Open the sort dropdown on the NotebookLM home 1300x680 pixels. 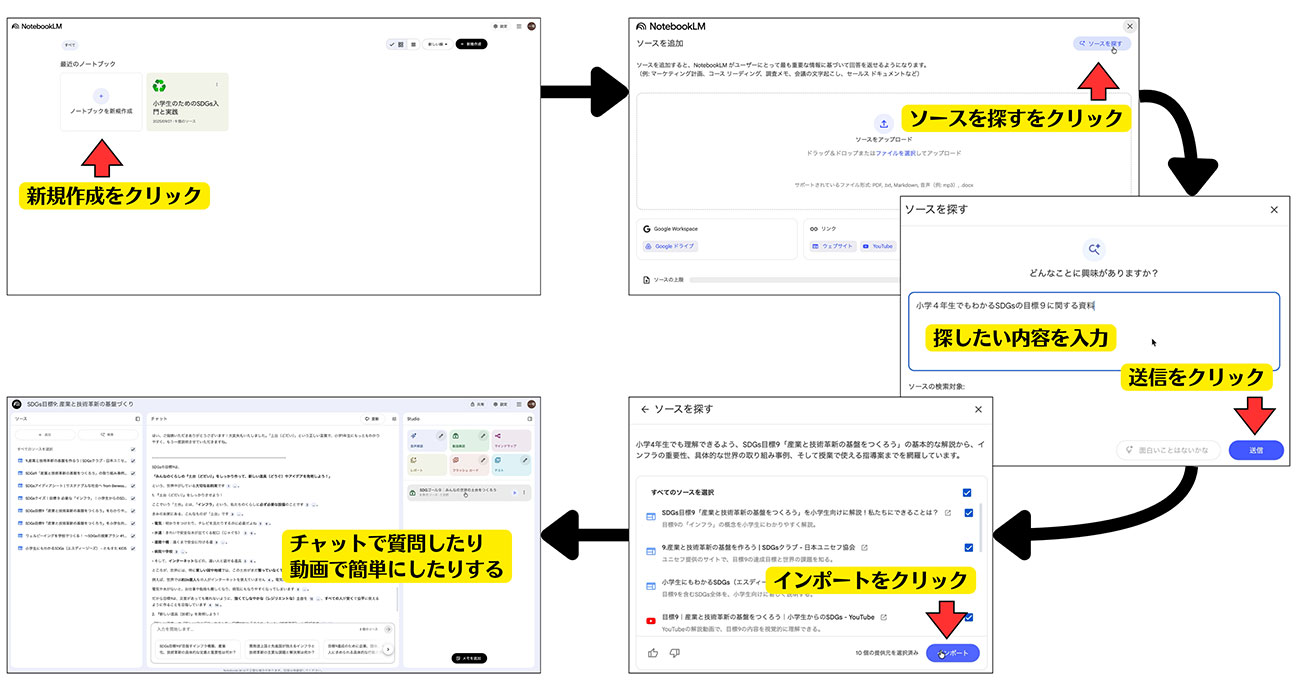pyautogui.click(x=437, y=44)
